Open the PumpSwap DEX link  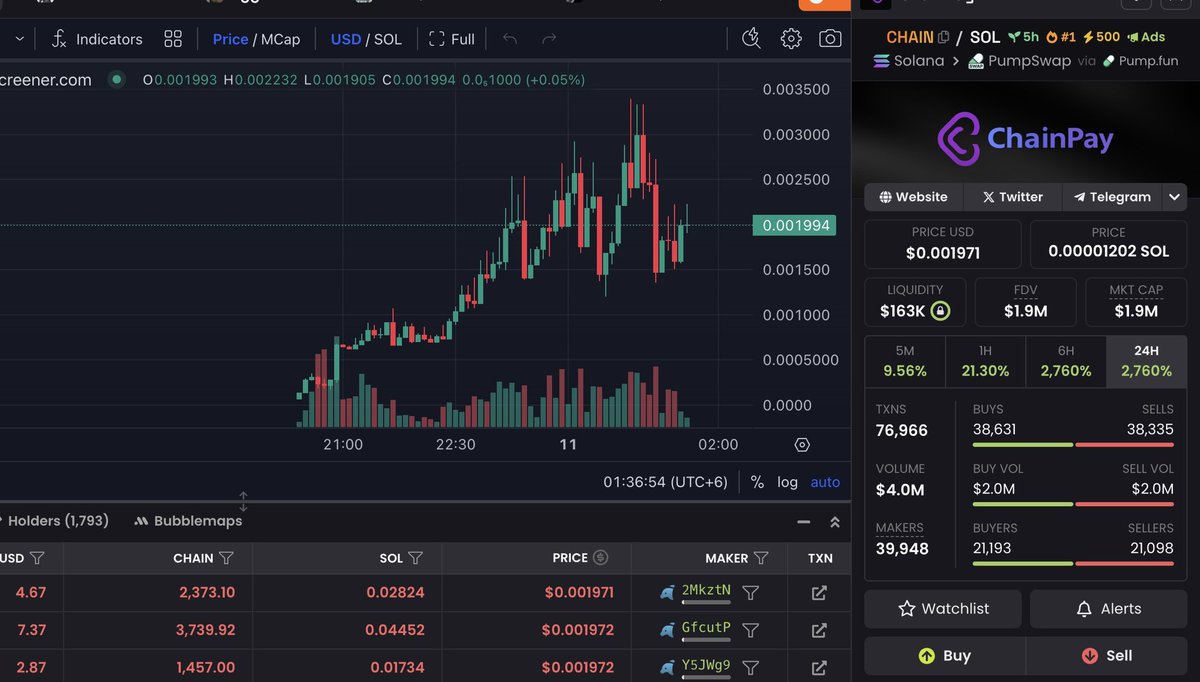tap(1019, 61)
